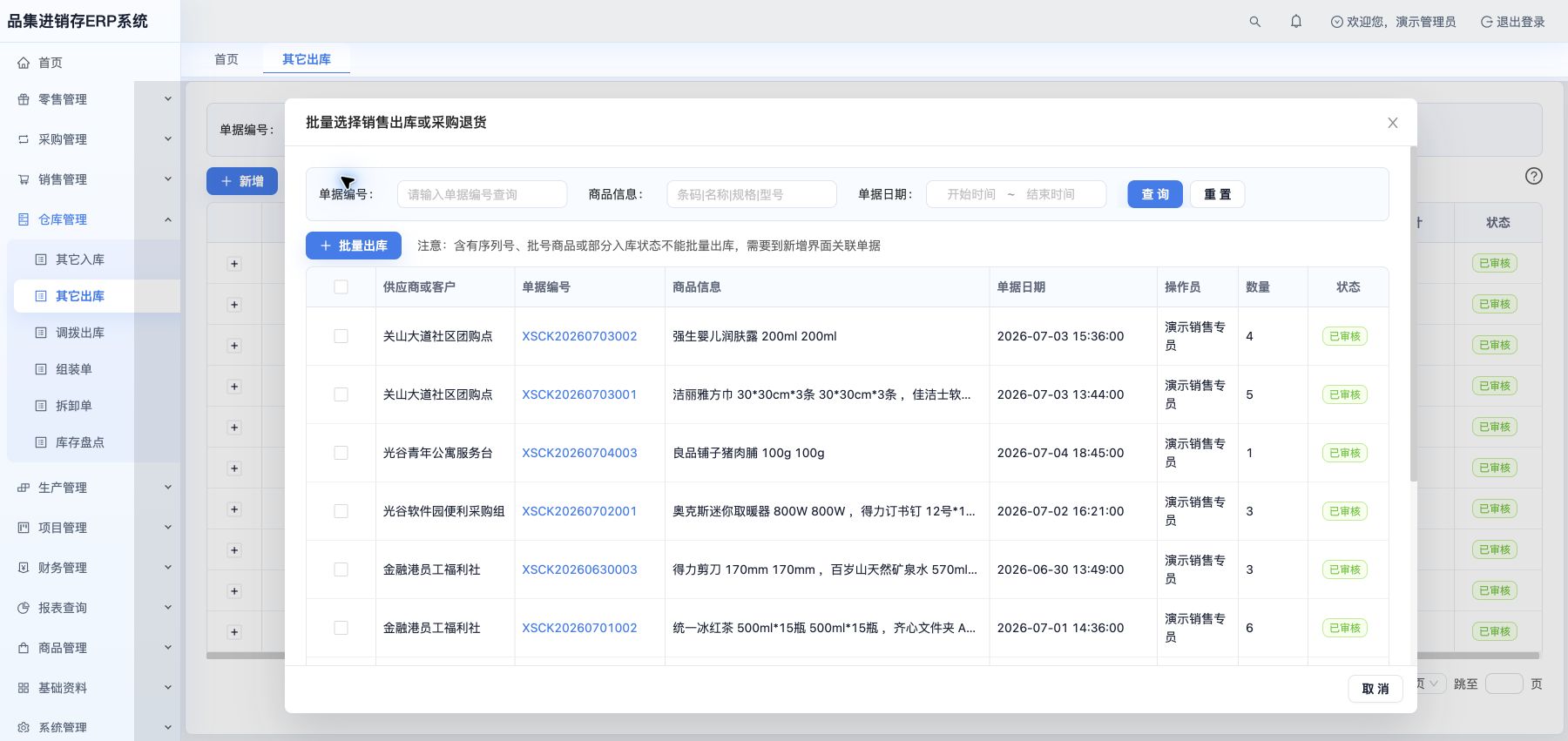This screenshot has width=1568, height=741.
Task: Open 调拨出库 in sidebar
Action: point(80,333)
